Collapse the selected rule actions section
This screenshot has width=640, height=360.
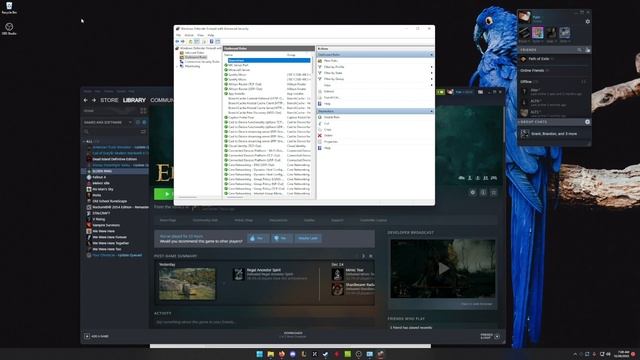click(x=431, y=111)
